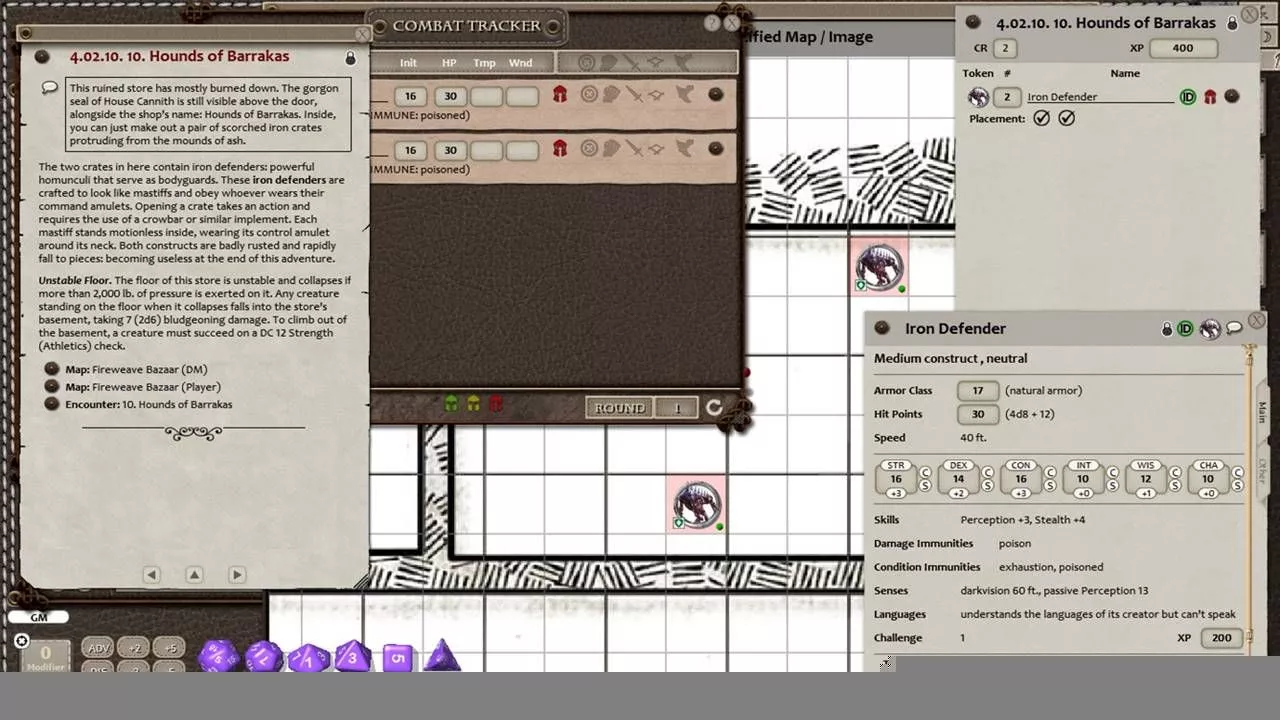Click the NPC sheet XP 200 field

tap(1222, 638)
